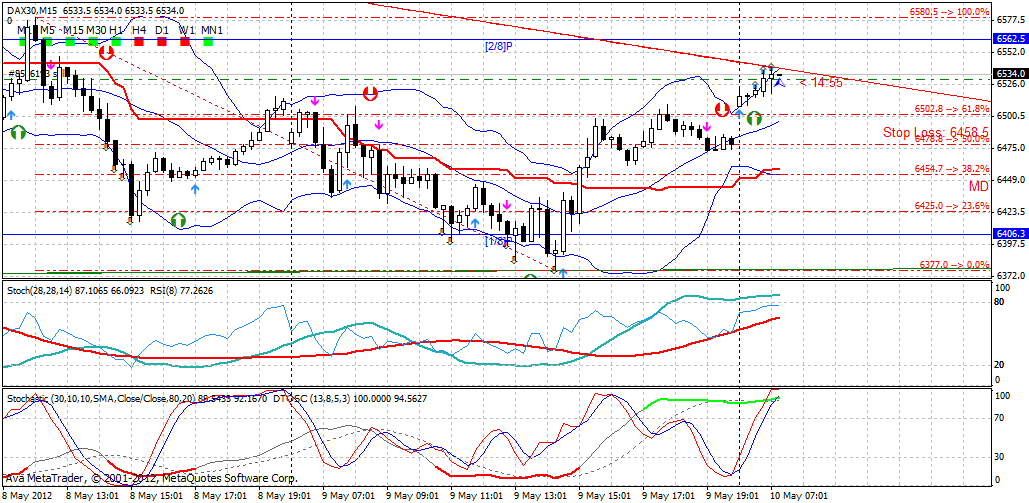Click magenta down arrow under the M5 label

pos(51,65)
